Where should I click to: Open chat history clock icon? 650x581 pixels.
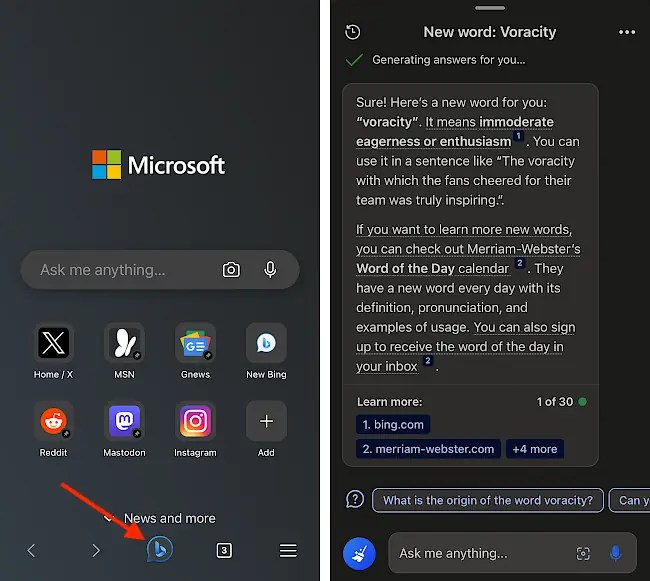coord(353,32)
